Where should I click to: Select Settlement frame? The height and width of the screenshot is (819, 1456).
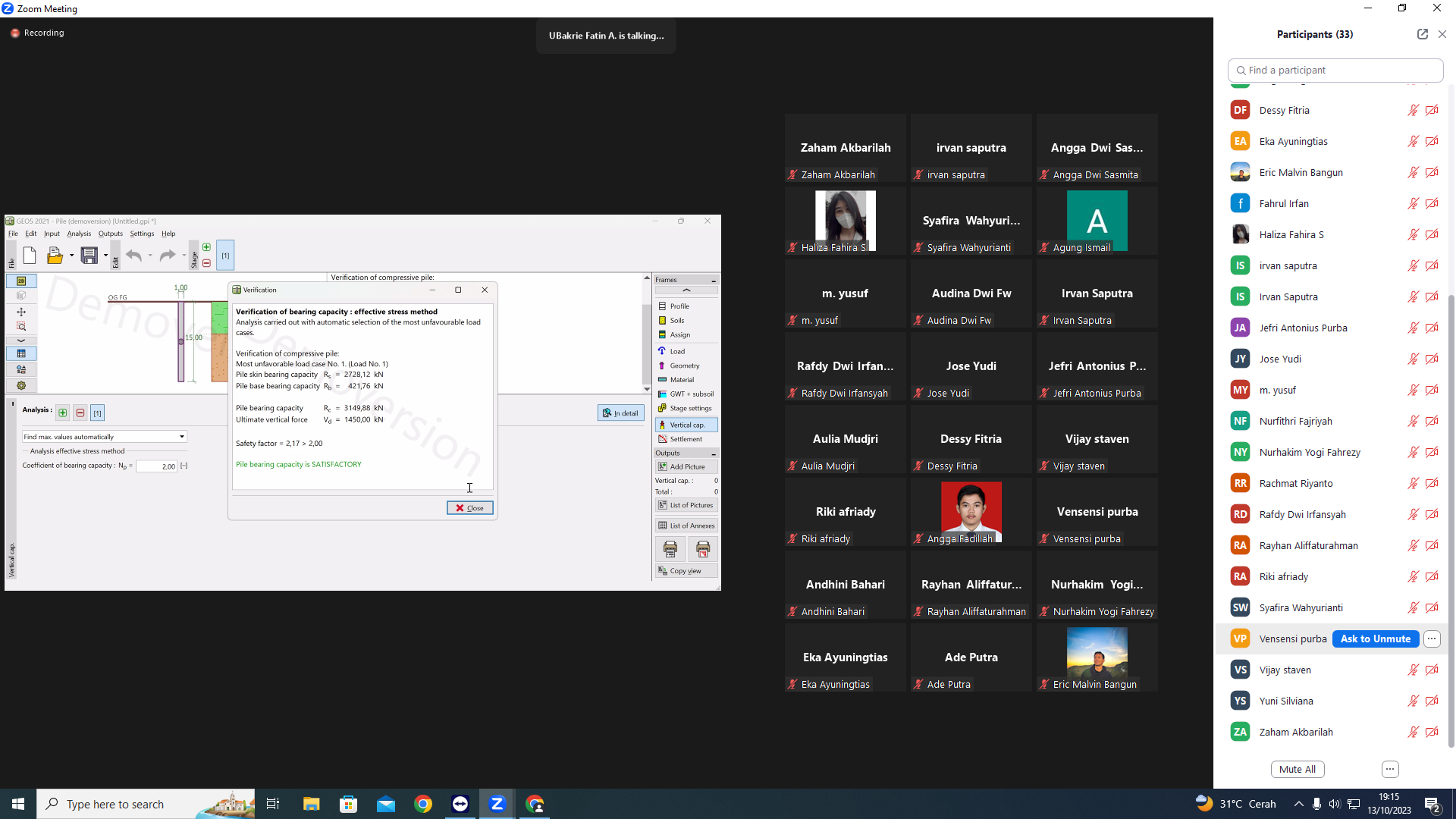point(686,440)
